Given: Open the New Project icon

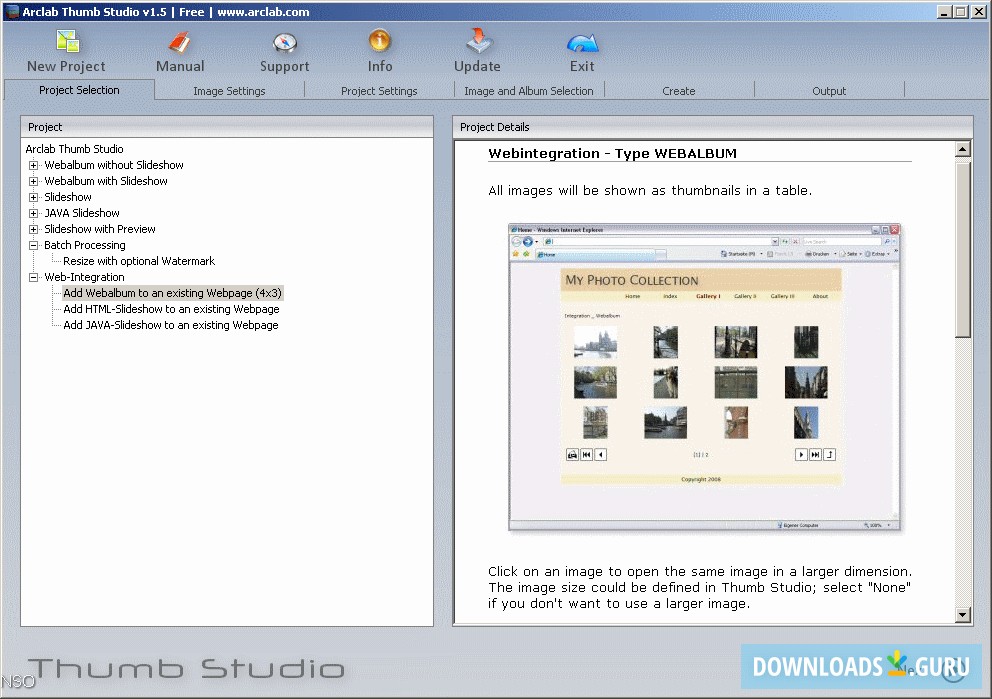Looking at the screenshot, I should pos(66,42).
